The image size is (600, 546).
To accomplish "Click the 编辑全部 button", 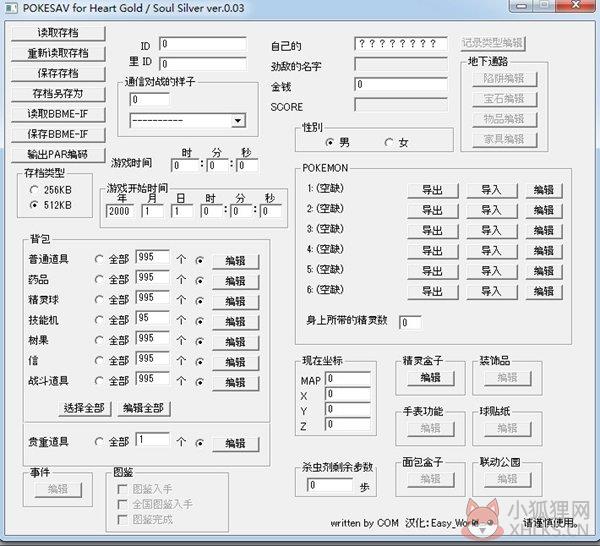I will (143, 408).
